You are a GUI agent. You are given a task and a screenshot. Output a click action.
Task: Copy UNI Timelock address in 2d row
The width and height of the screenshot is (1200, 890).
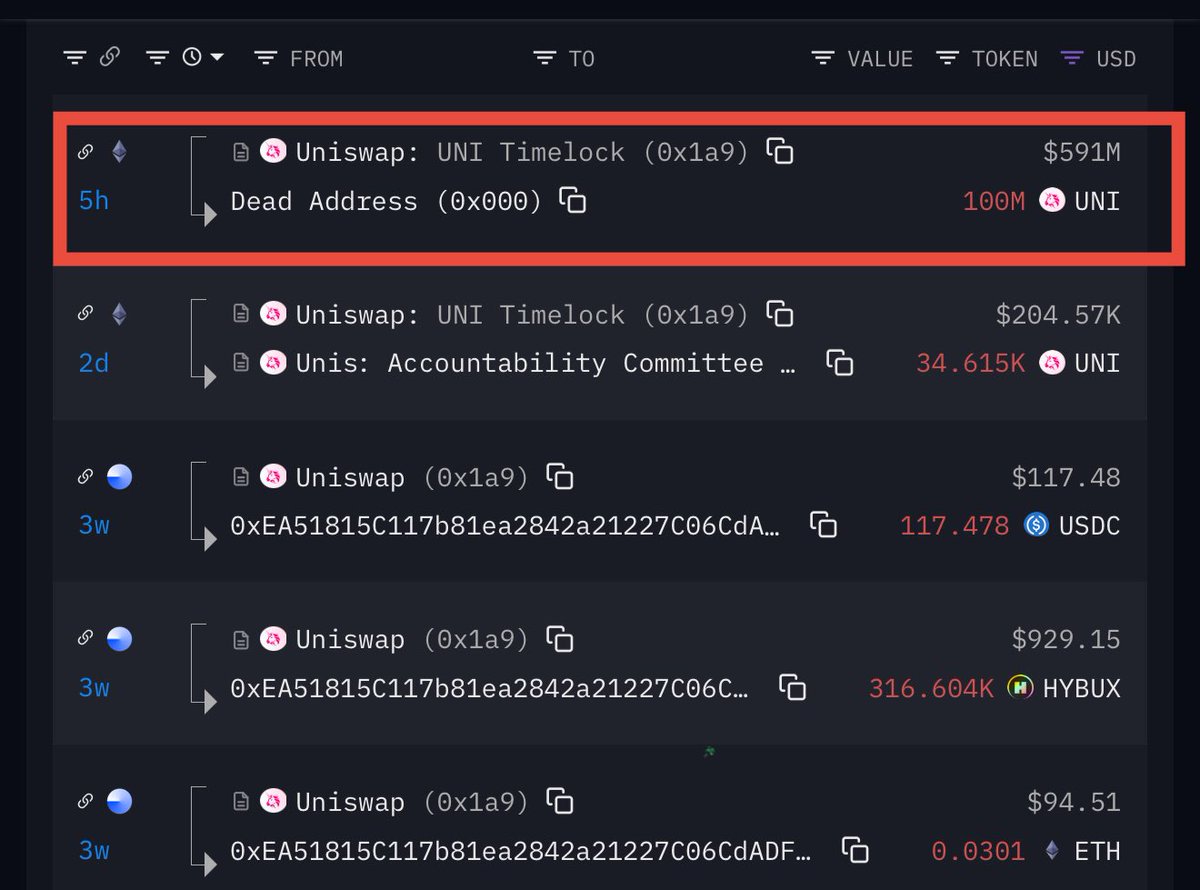tap(780, 314)
